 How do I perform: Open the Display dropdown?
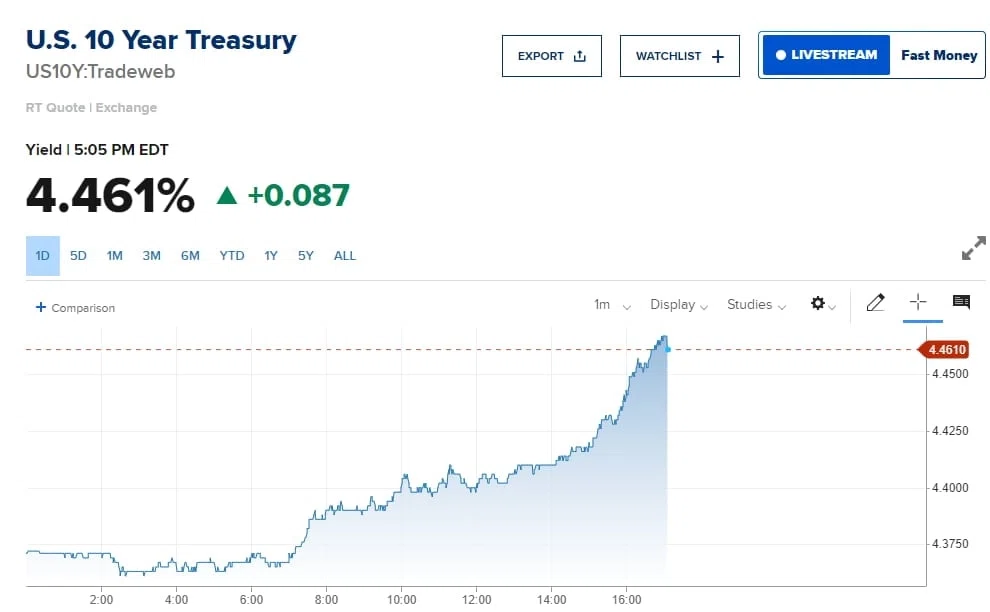(679, 305)
